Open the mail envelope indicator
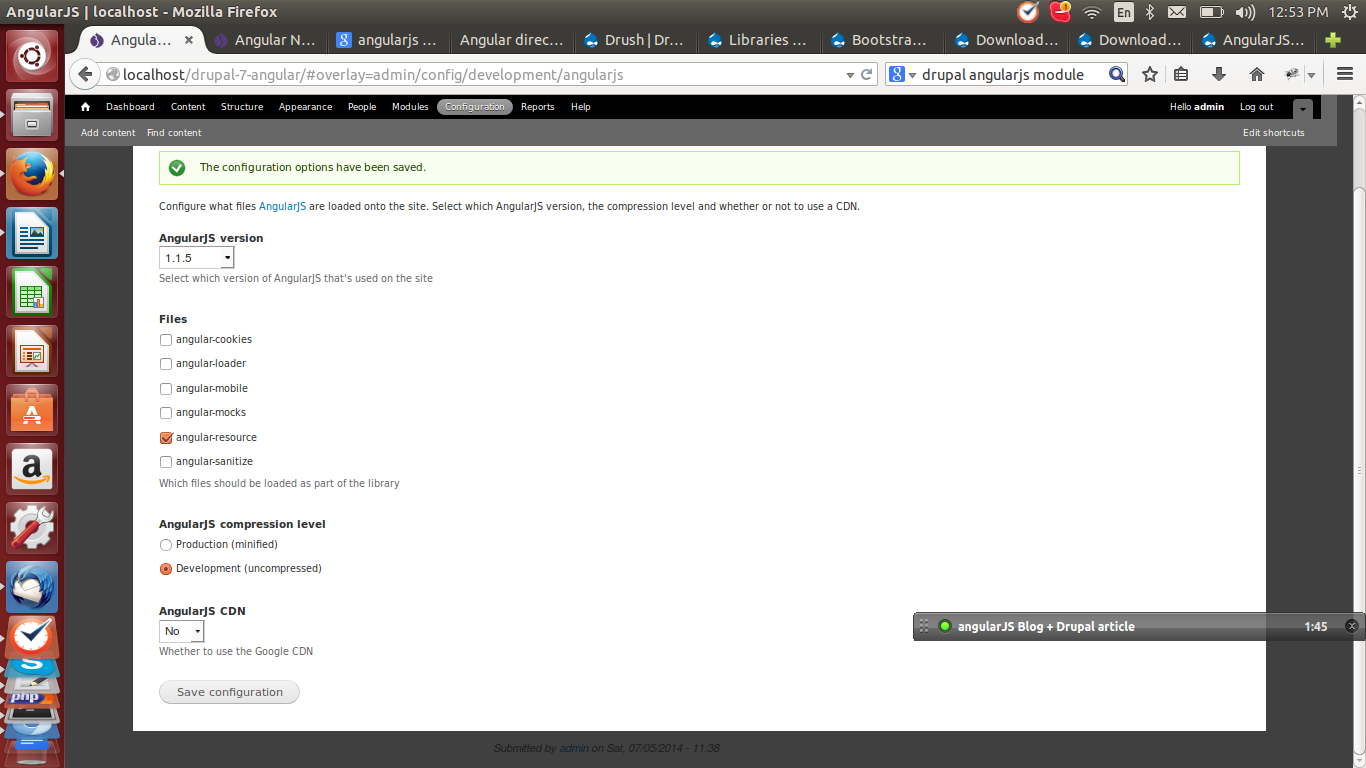Viewport: 1366px width, 768px height. tap(1177, 12)
